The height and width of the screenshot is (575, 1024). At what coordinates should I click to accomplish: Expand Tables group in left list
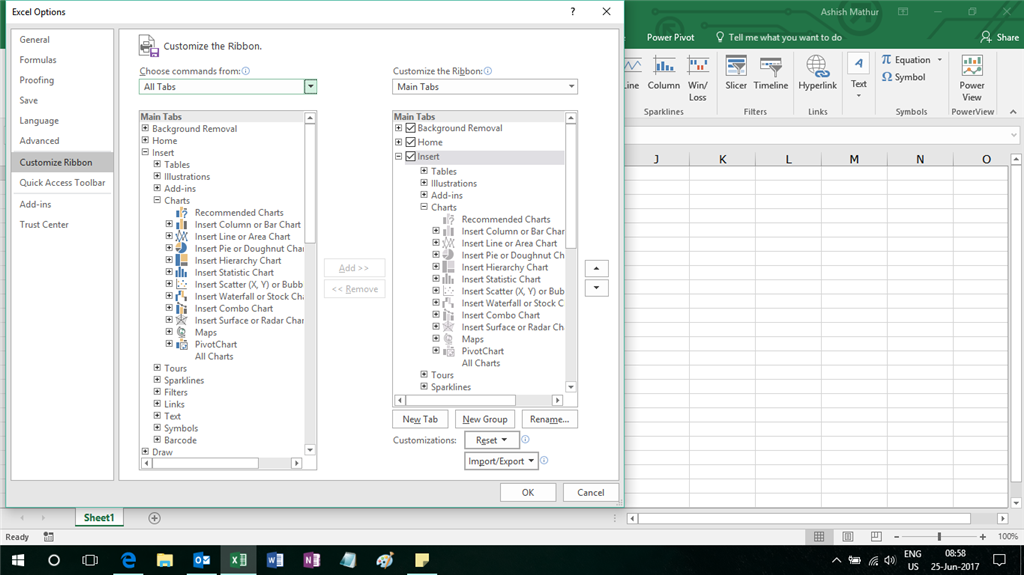tap(157, 164)
